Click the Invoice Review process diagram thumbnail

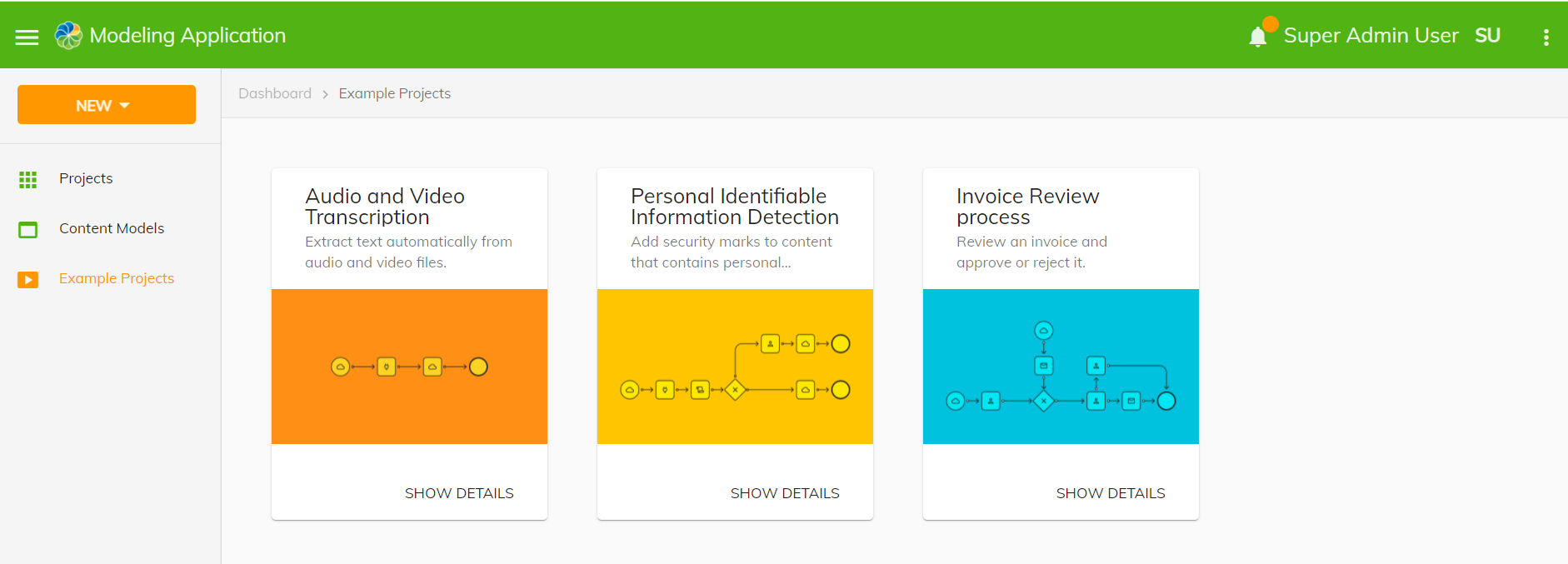1060,366
